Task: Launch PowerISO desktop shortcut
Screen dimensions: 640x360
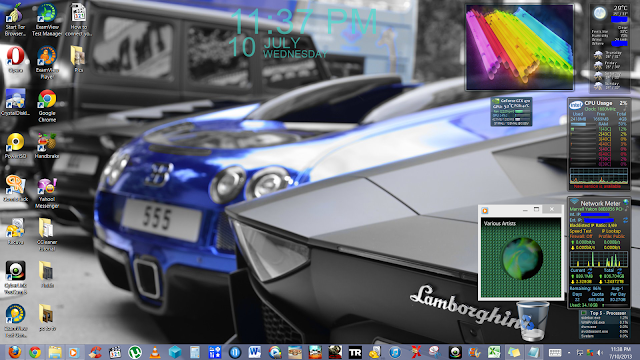Action: click(16, 146)
